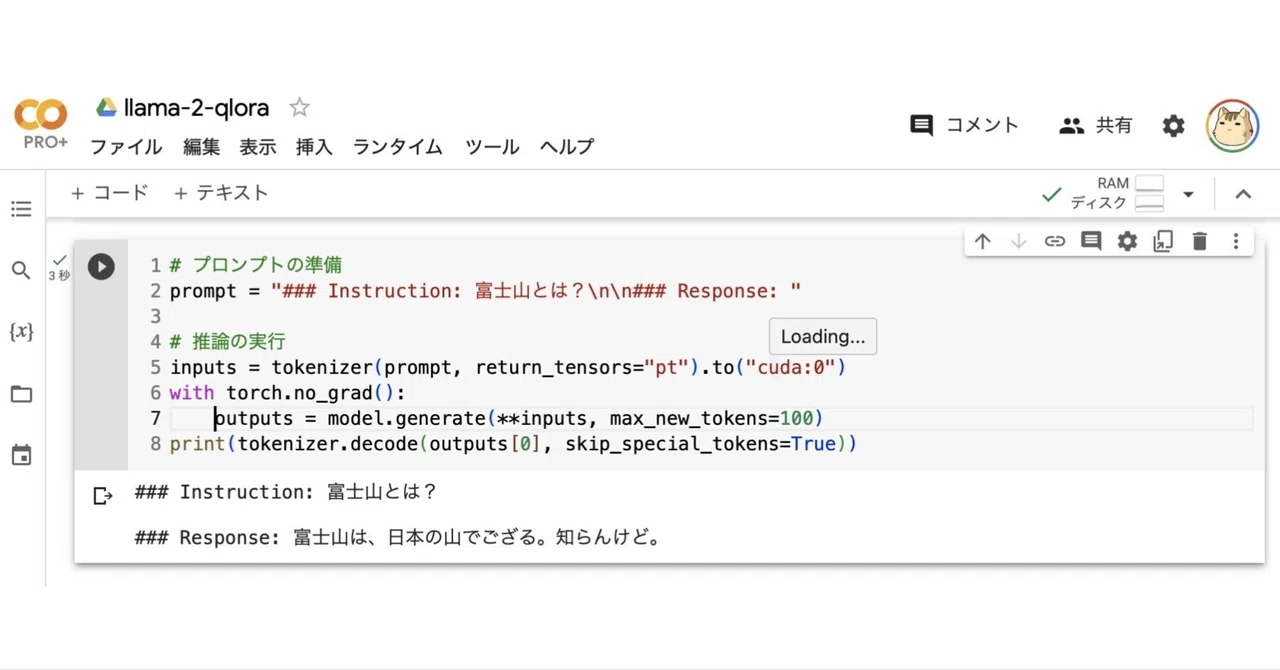Add a code cell with + コード

click(109, 193)
